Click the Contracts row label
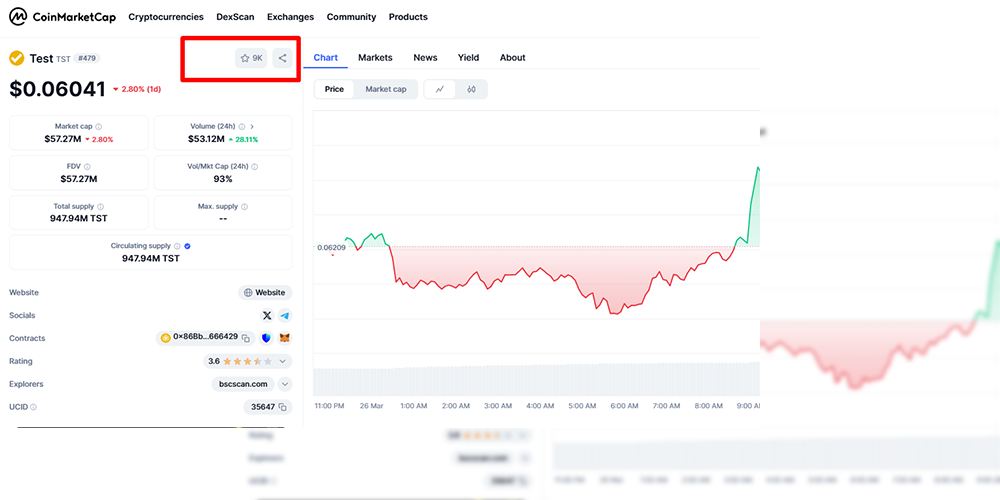This screenshot has height=500, width=1000. coord(27,339)
